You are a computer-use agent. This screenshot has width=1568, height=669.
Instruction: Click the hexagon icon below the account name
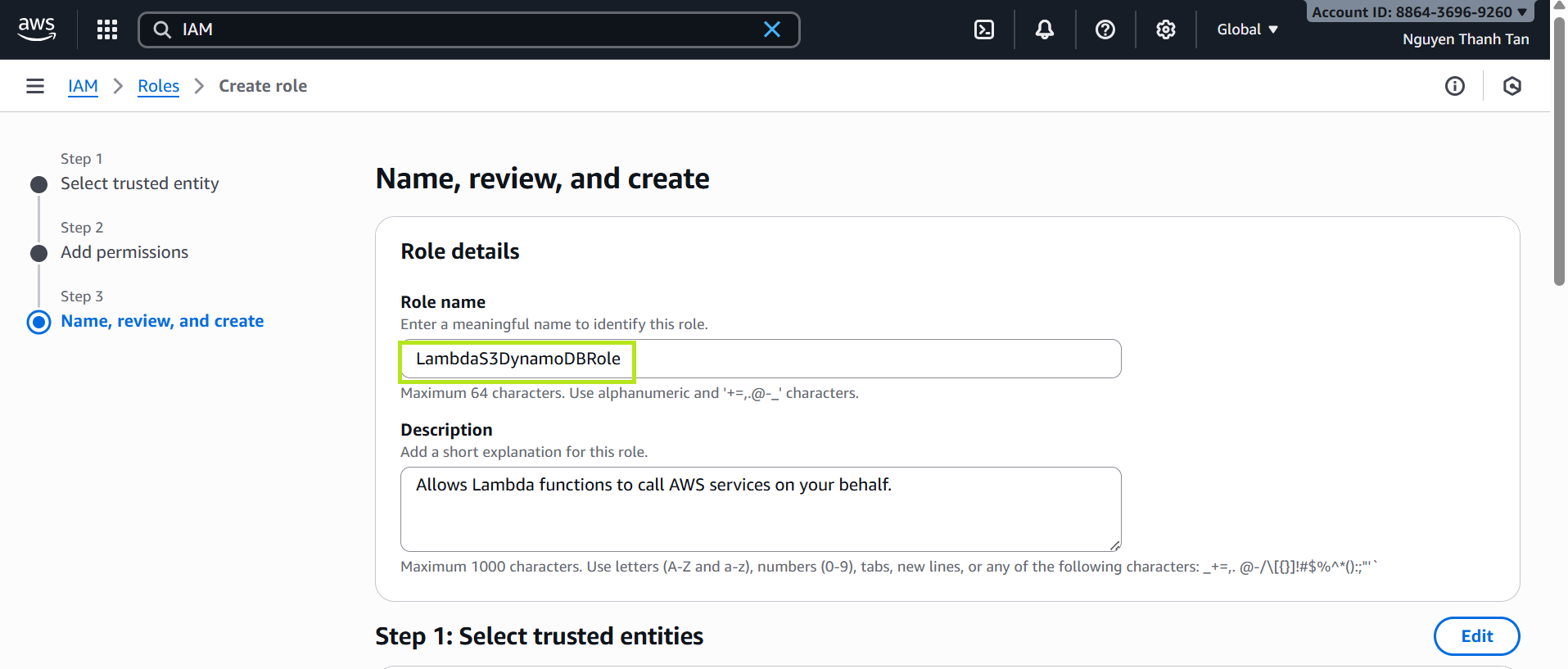[x=1512, y=86]
